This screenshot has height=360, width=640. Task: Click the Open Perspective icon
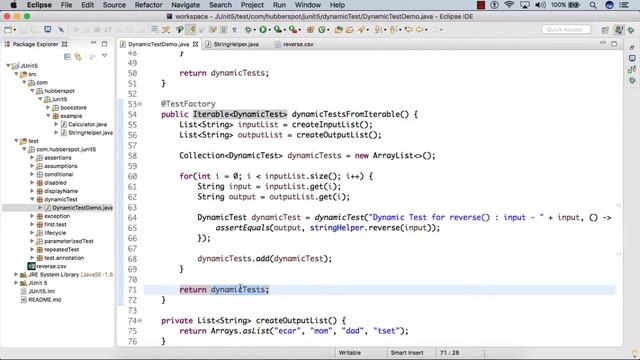point(605,30)
